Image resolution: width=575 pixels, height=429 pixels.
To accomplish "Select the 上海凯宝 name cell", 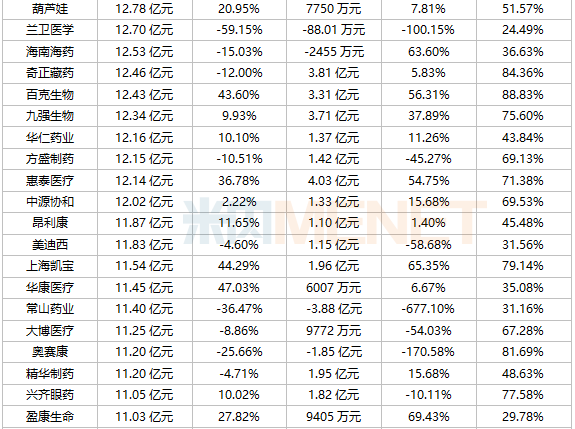I will coord(50,266).
